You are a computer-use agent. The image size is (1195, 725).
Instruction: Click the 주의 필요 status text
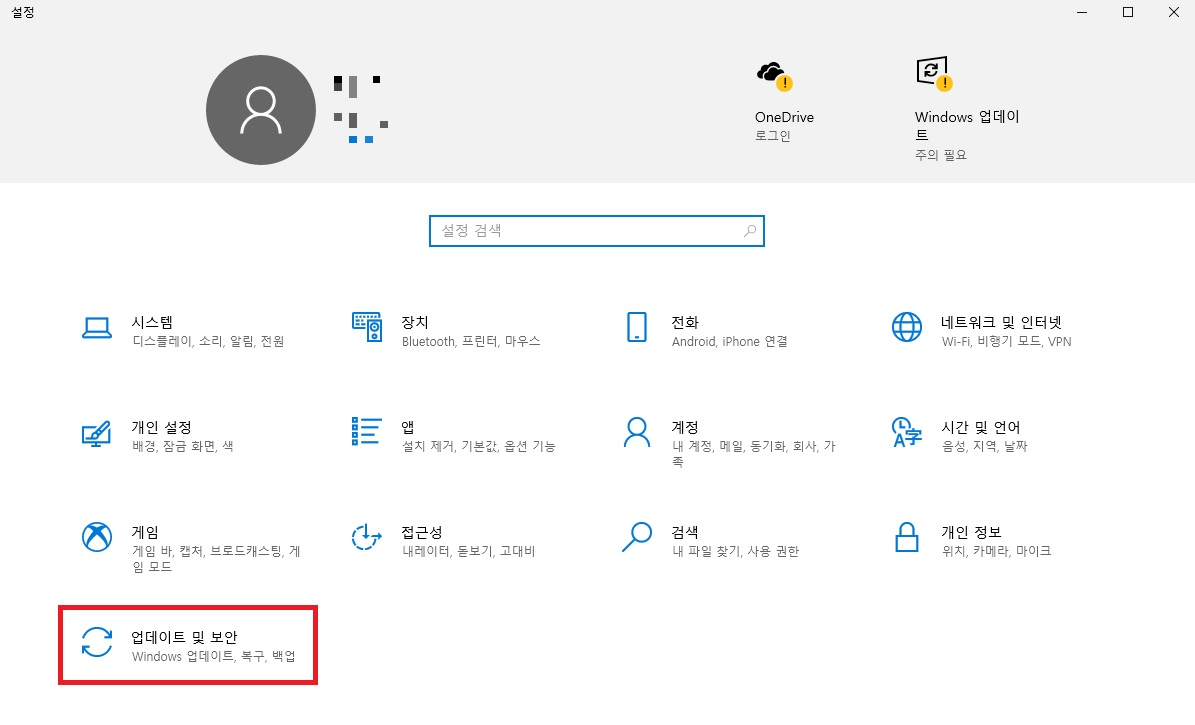click(940, 155)
